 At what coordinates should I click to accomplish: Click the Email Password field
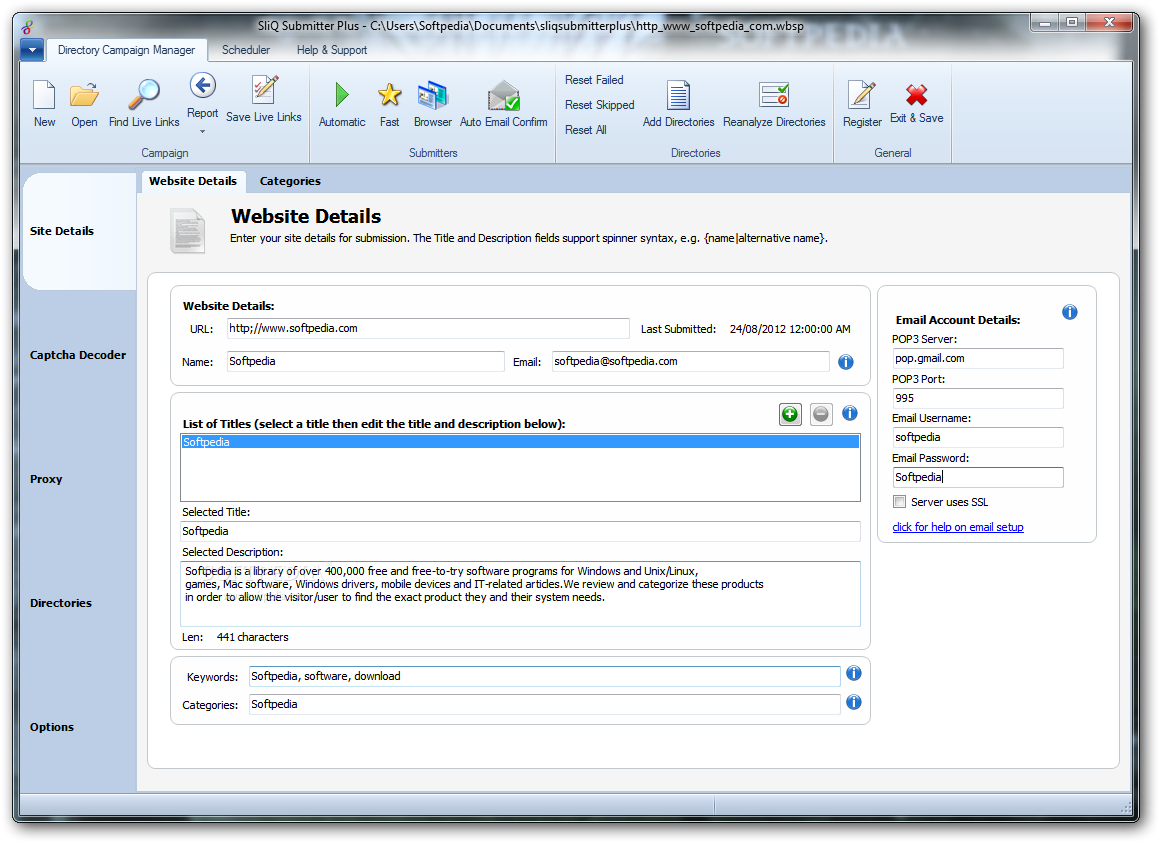[978, 478]
